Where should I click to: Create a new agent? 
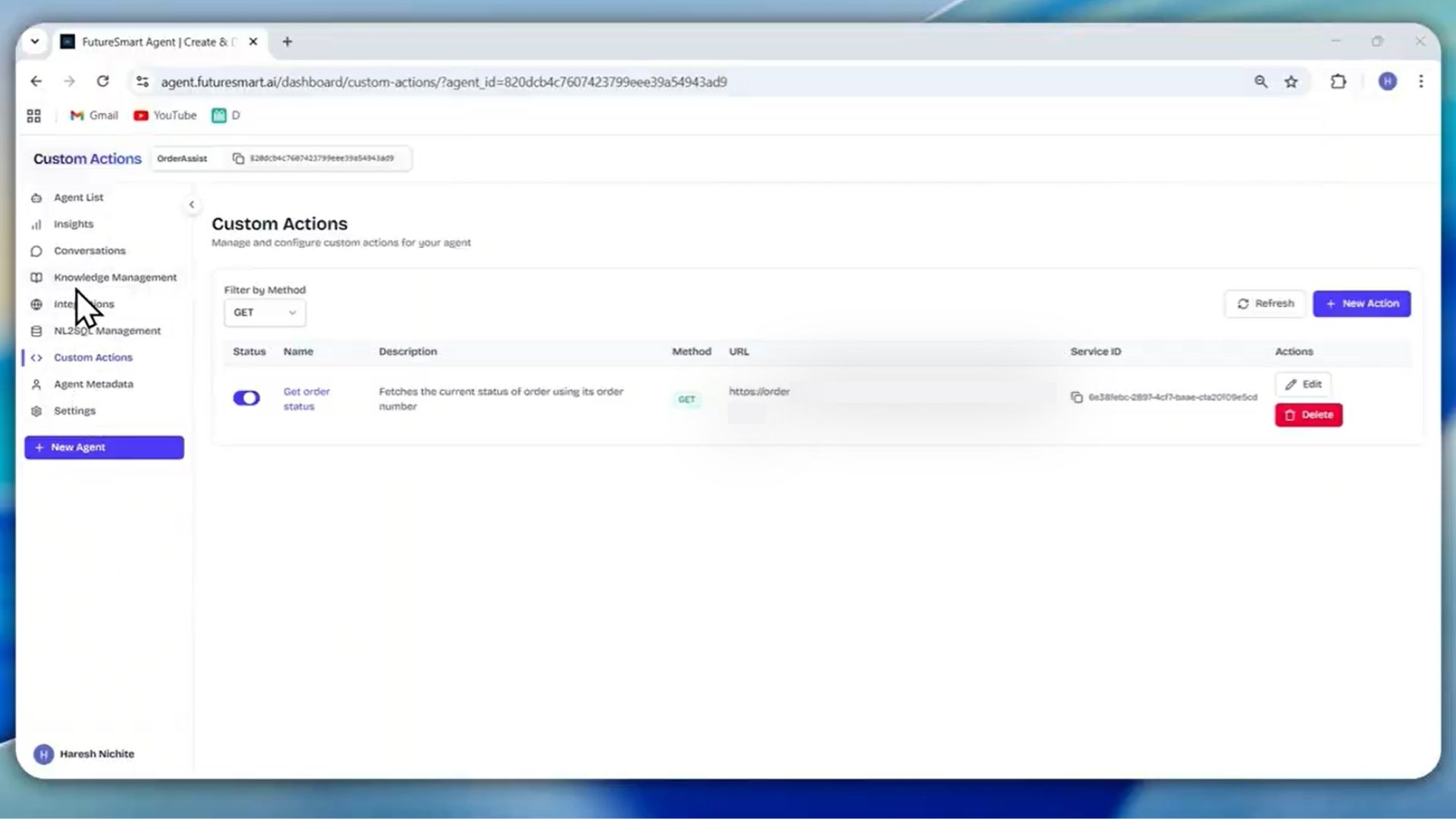point(104,447)
